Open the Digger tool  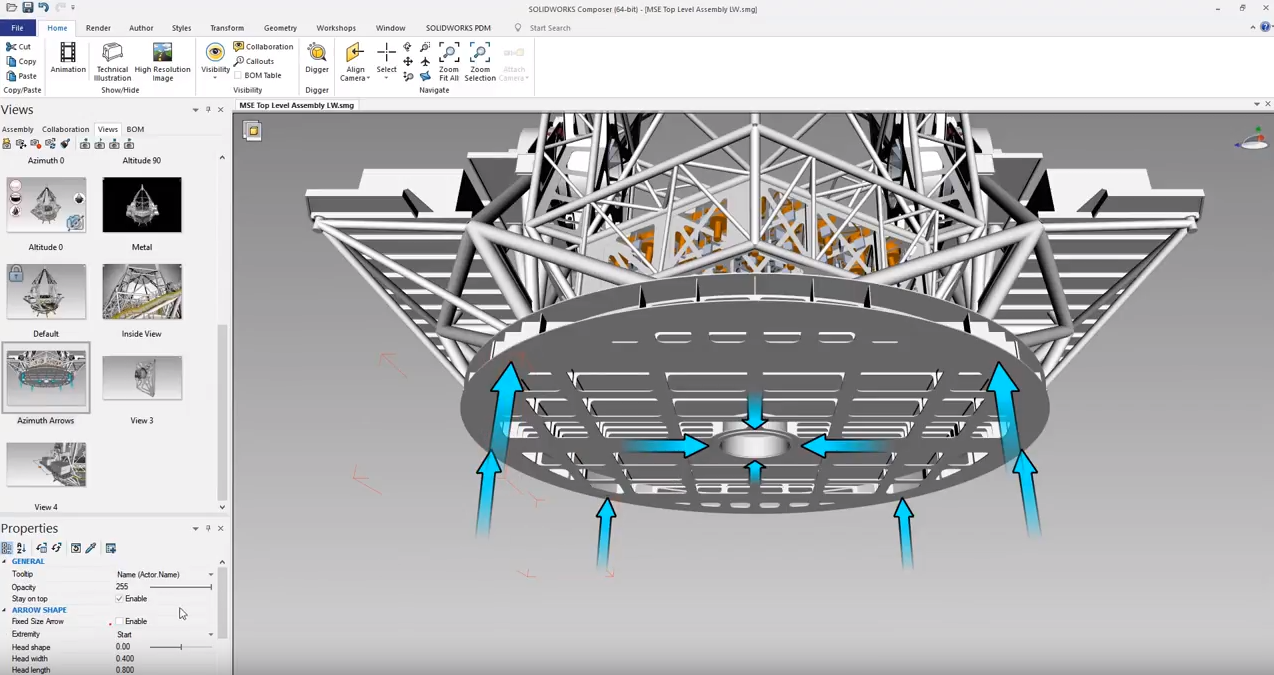tap(317, 58)
